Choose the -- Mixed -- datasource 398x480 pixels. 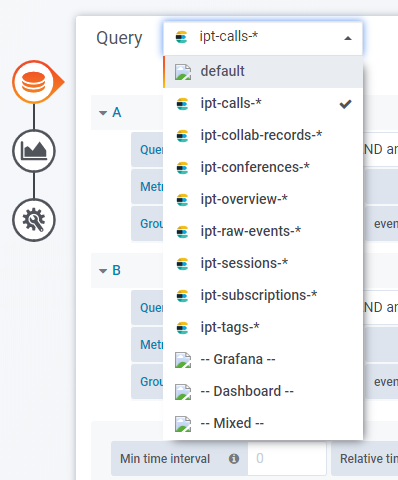(264, 424)
